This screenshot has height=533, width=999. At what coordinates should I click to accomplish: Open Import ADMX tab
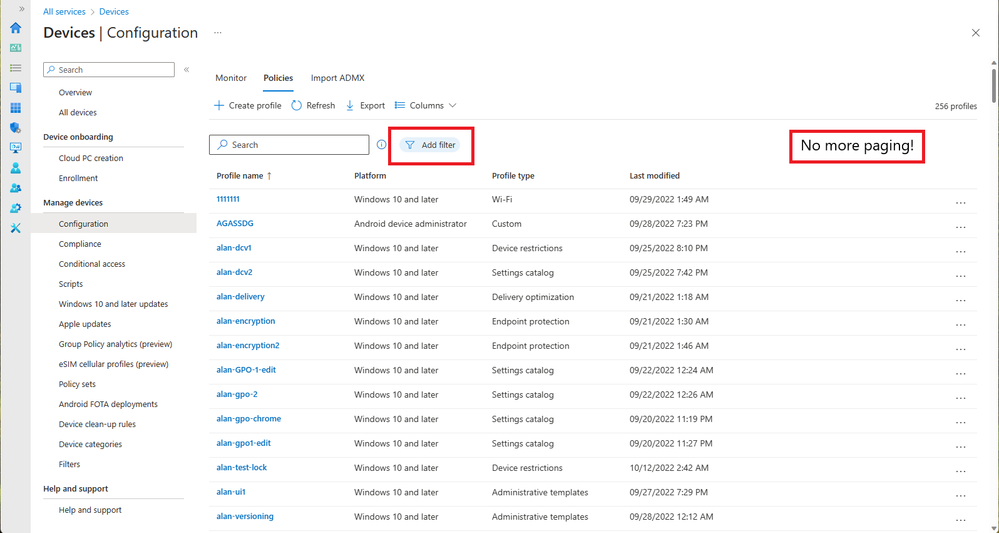coord(338,78)
